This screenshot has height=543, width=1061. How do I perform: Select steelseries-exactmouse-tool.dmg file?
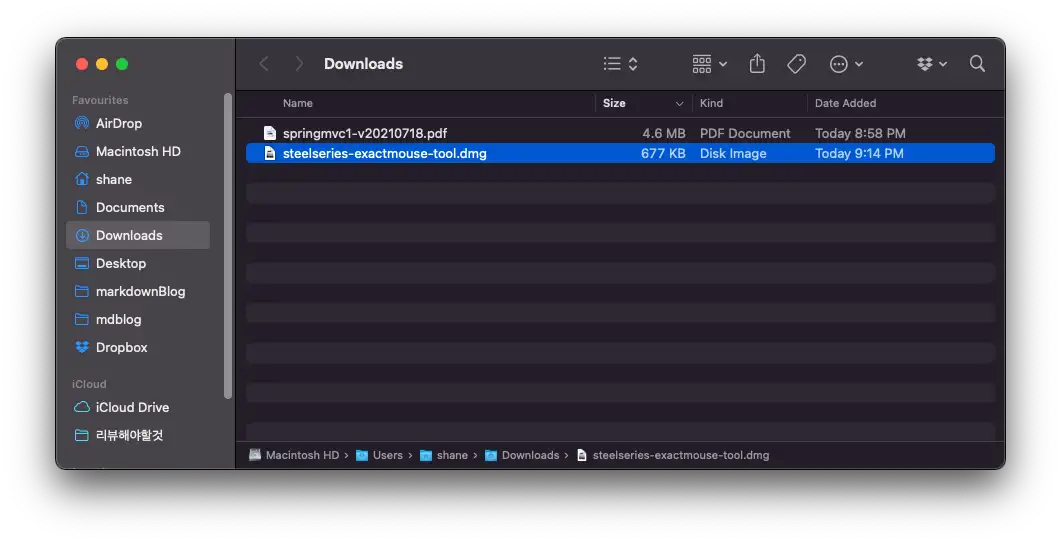point(620,153)
